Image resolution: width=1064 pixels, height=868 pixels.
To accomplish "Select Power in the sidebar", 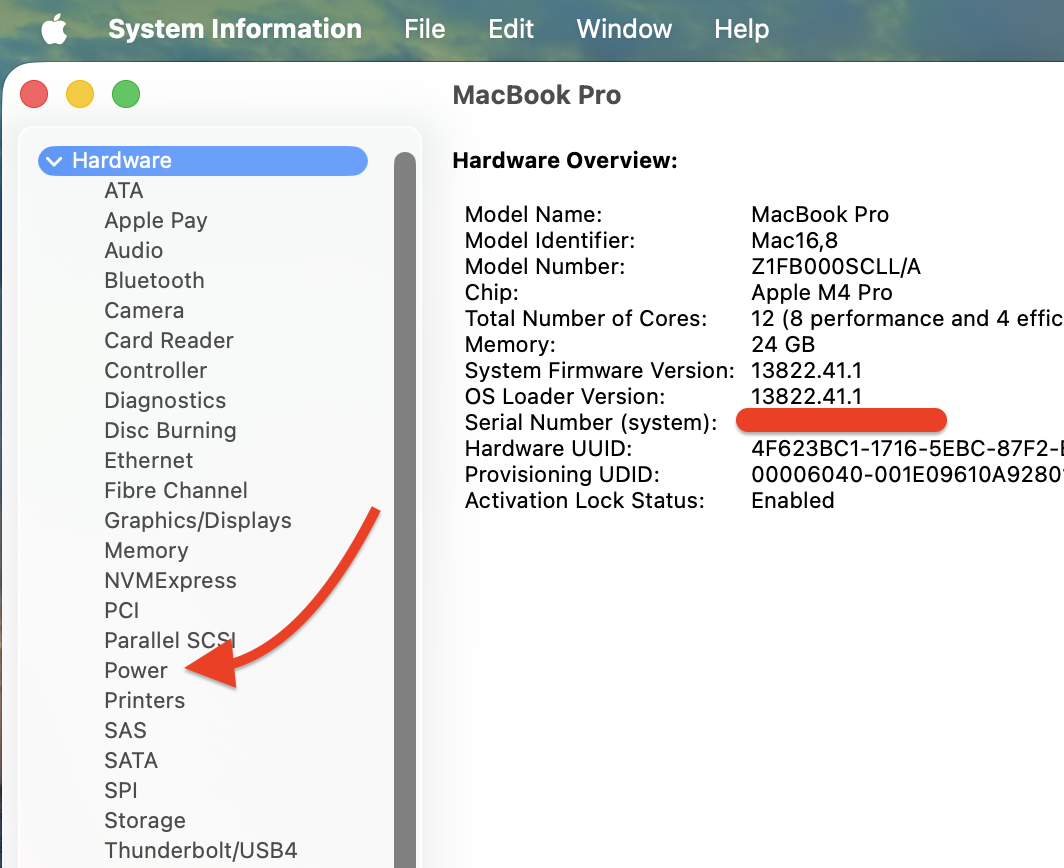I will [x=136, y=671].
